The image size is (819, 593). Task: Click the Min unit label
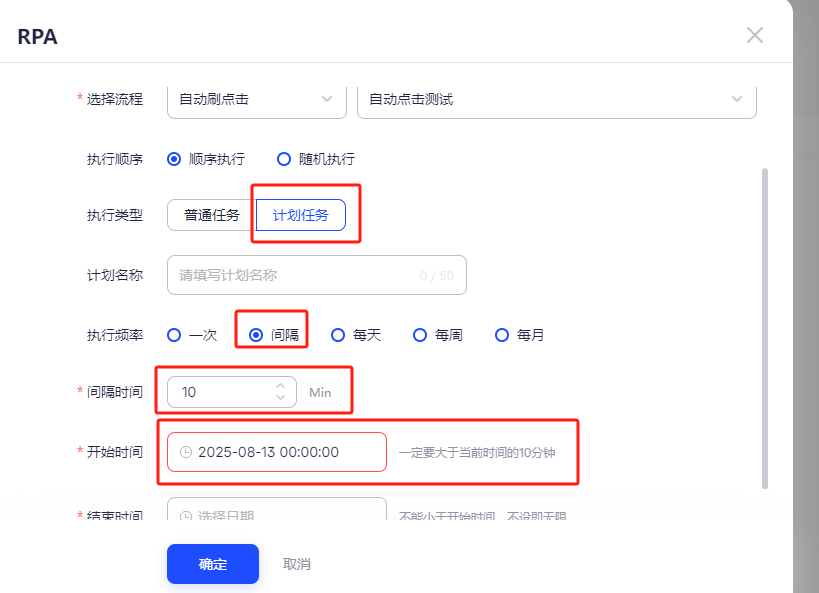click(x=320, y=392)
